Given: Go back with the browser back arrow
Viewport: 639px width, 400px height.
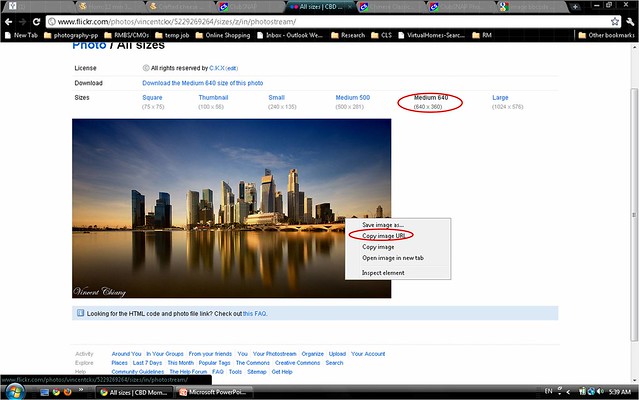Looking at the screenshot, I should tap(9, 22).
